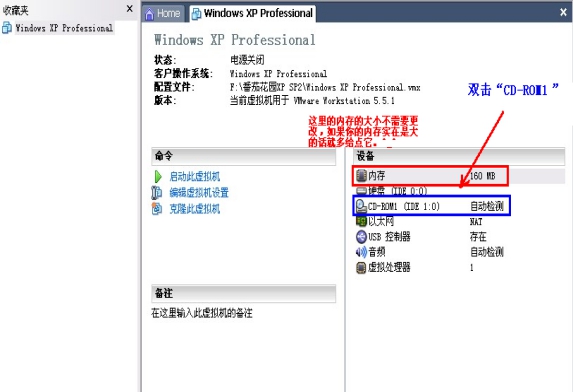Screen dimensions: 574x392
Task: Switch to the Home tab
Action: click(163, 14)
